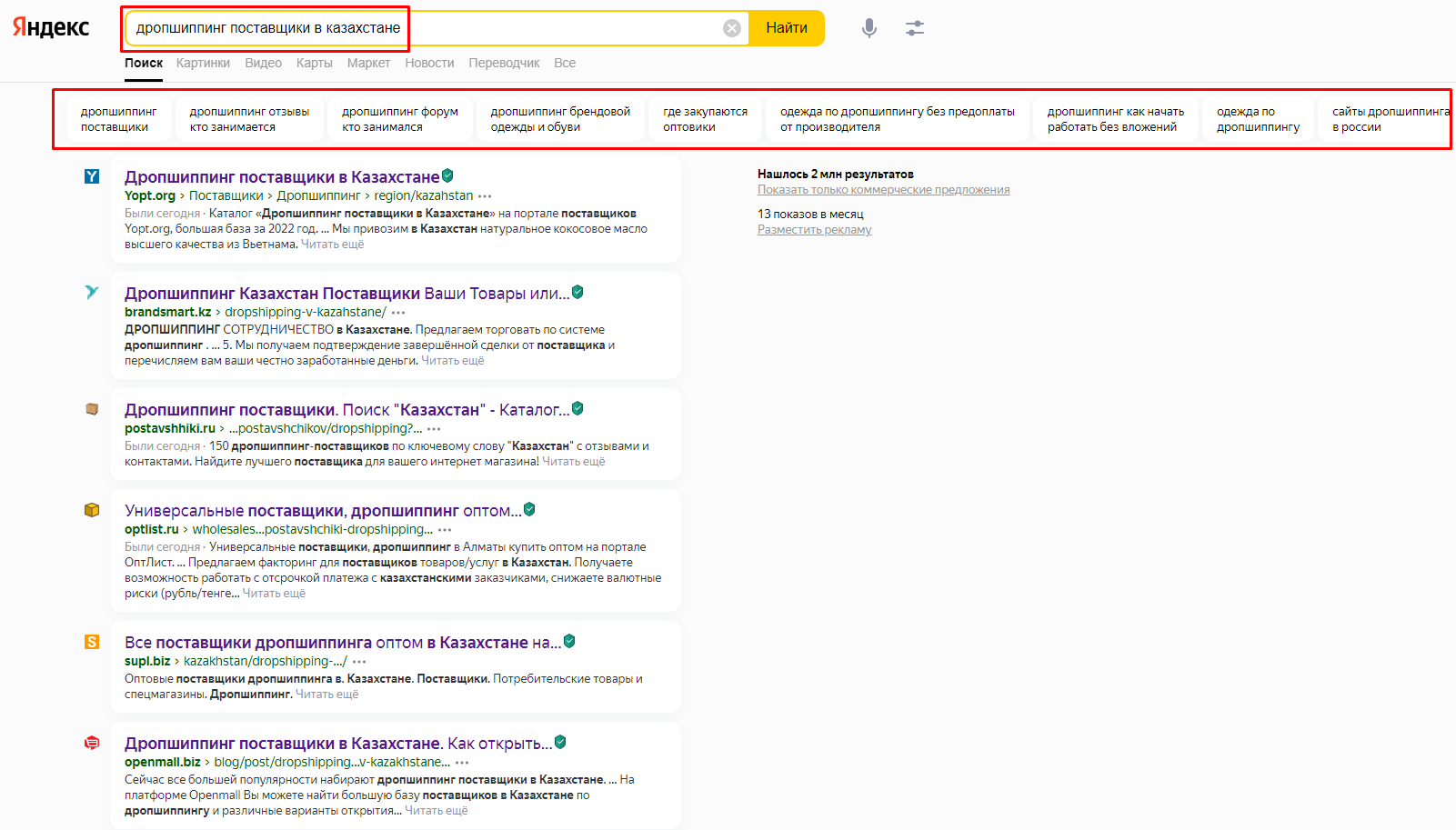
Task: Switch to the Картинки tab
Action: [x=203, y=63]
